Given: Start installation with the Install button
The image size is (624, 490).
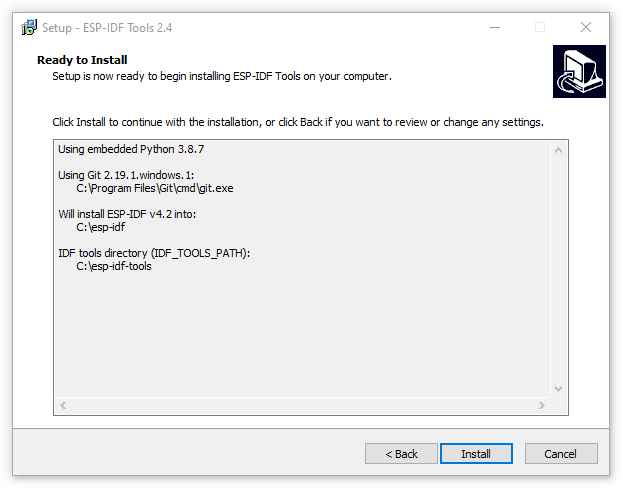Looking at the screenshot, I should (x=476, y=454).
